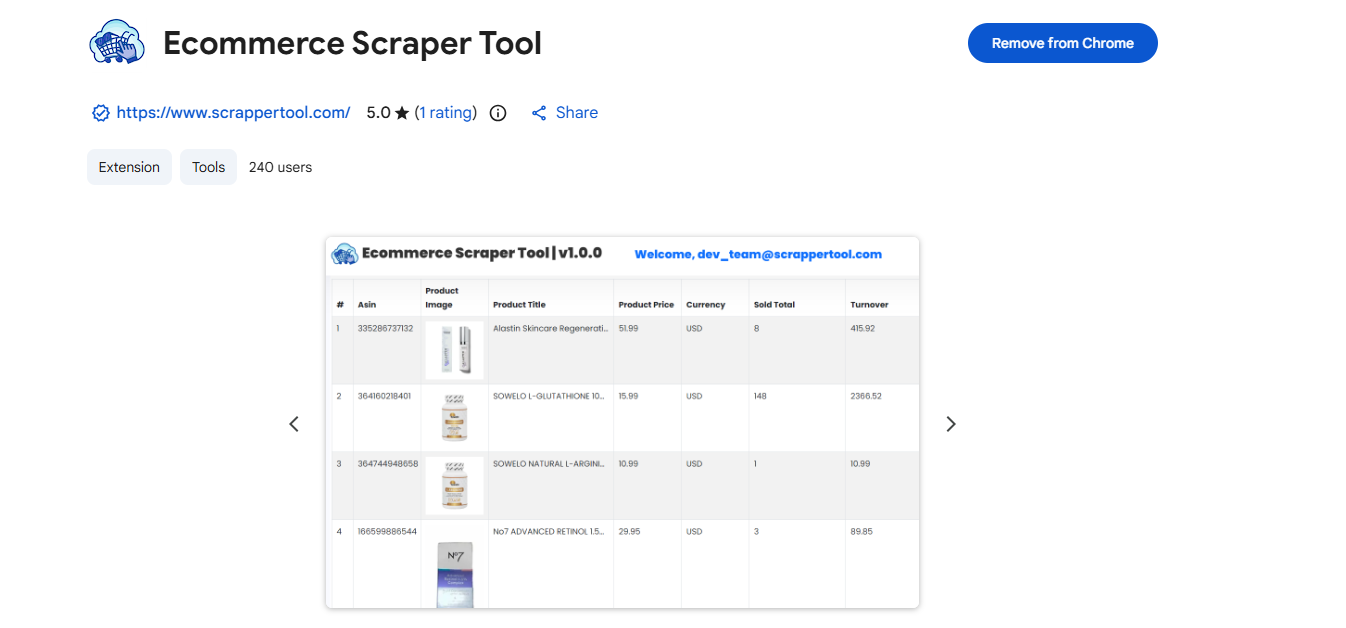Advance the screenshot carousel with the right arrow
Screen dimensions: 1346x628
point(950,424)
